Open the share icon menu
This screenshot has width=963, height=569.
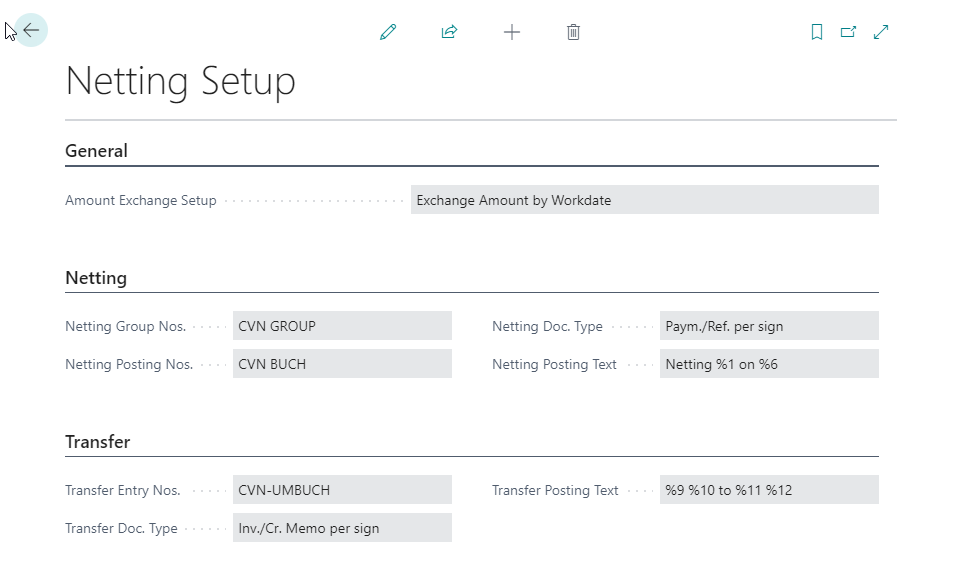(x=449, y=32)
